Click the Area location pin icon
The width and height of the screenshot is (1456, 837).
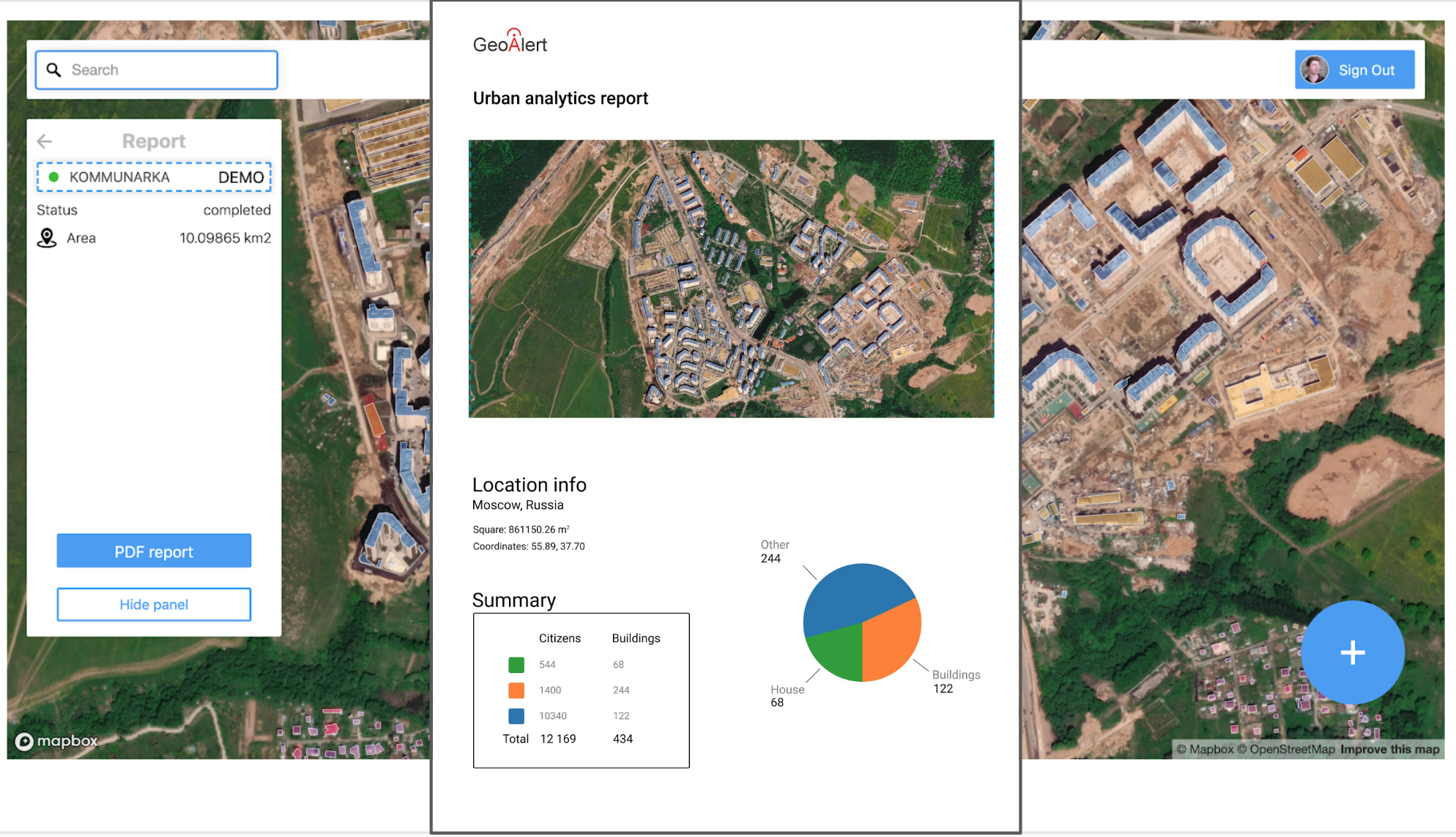(x=47, y=238)
